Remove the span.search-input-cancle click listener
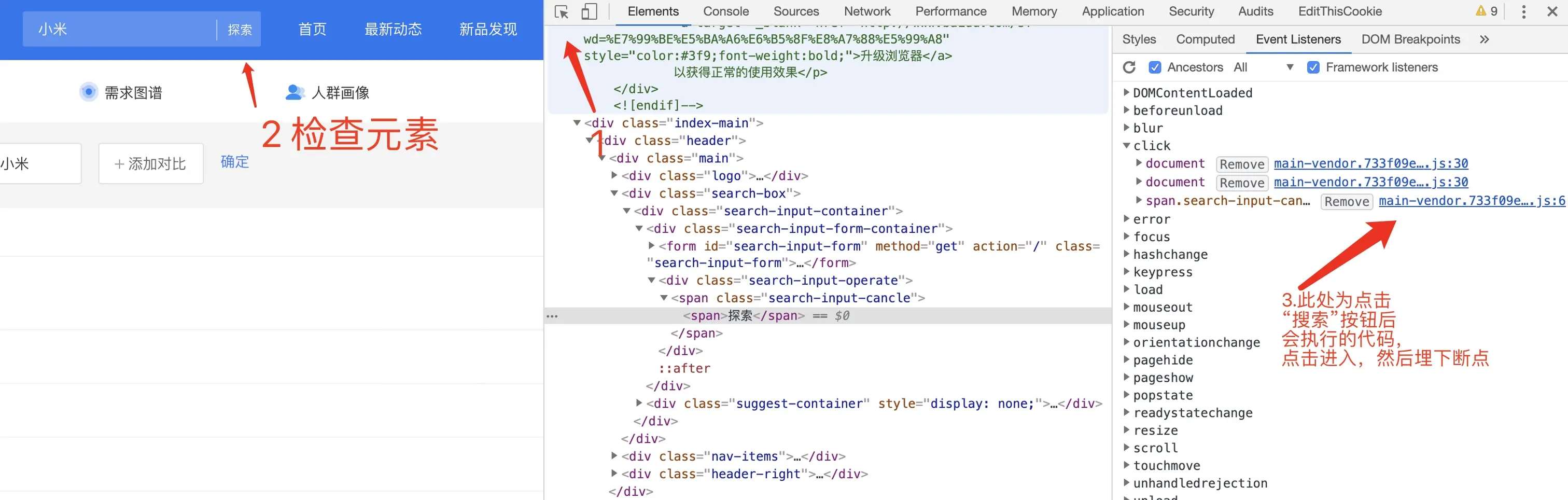The height and width of the screenshot is (500, 1568). point(1347,202)
